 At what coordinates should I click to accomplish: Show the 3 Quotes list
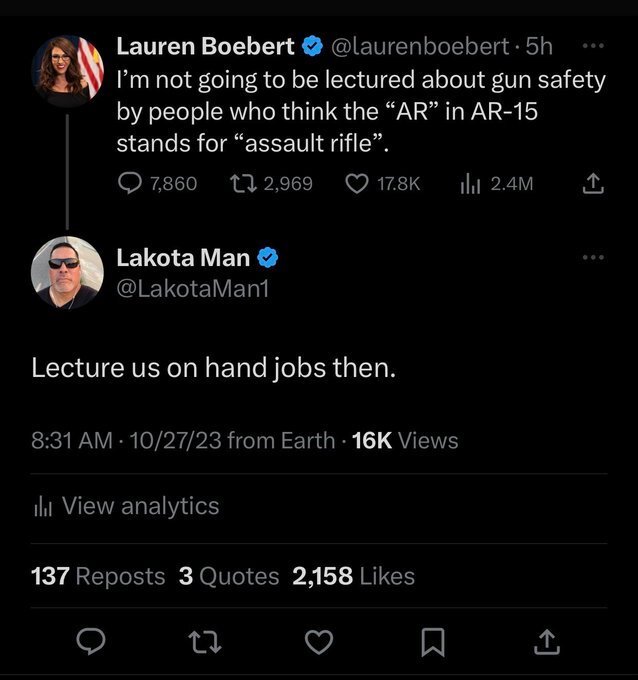229,576
